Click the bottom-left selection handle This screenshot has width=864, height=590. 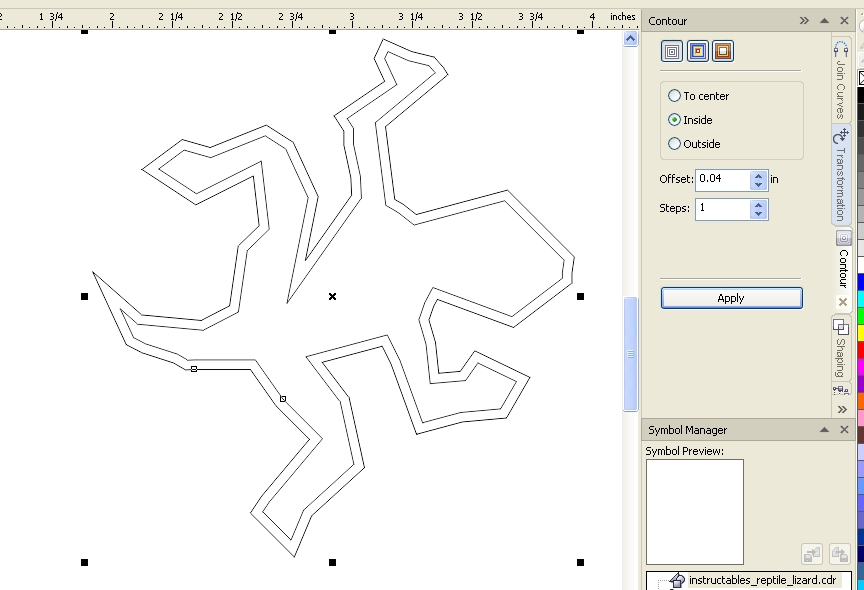(x=84, y=562)
